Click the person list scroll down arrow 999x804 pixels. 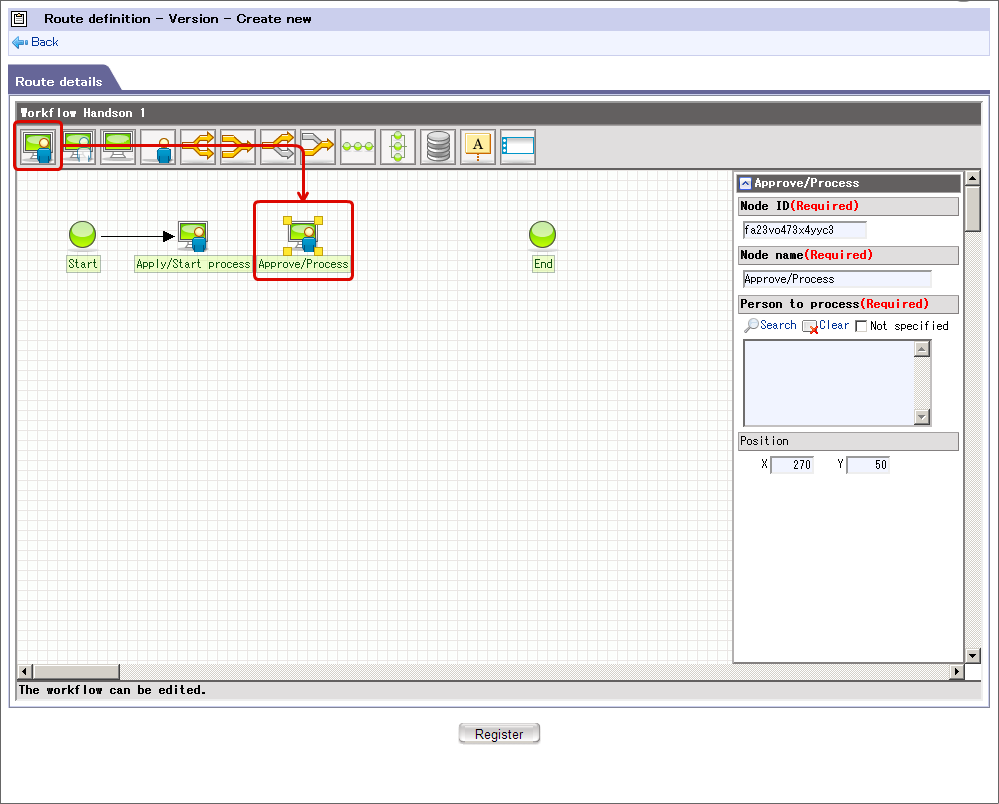click(922, 417)
